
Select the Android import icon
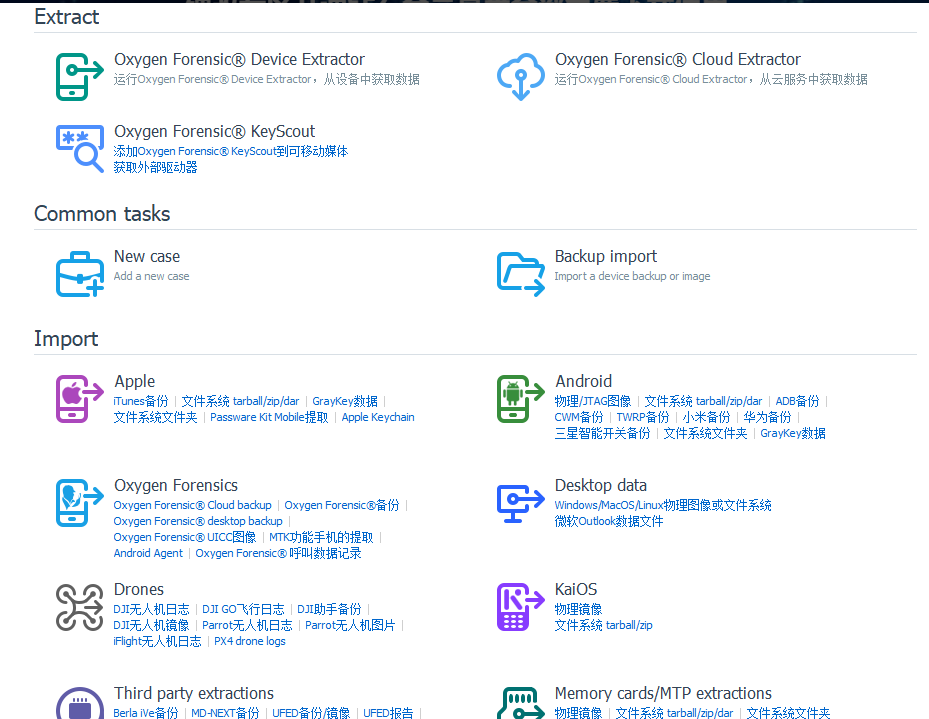pyautogui.click(x=520, y=398)
